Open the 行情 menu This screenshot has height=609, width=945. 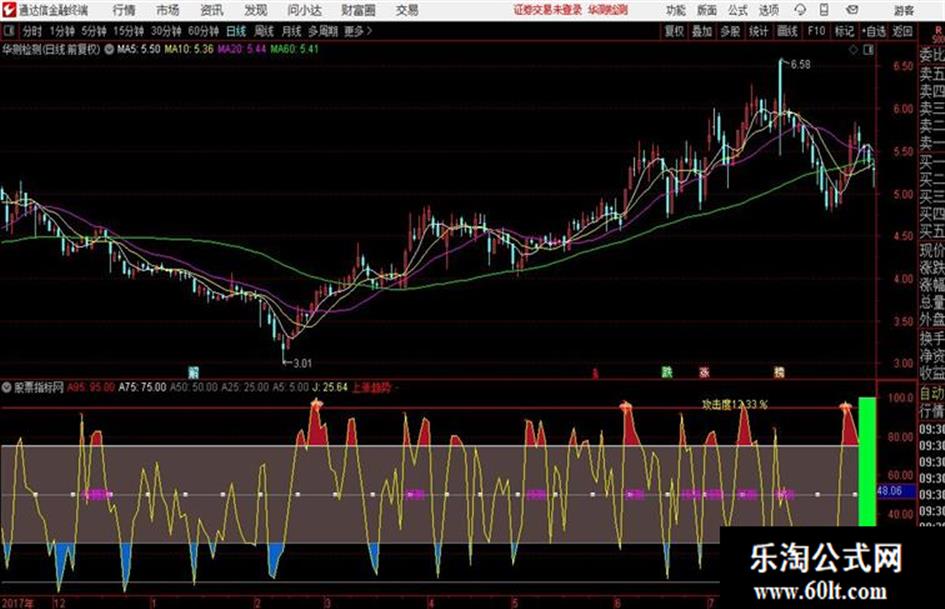coord(124,10)
